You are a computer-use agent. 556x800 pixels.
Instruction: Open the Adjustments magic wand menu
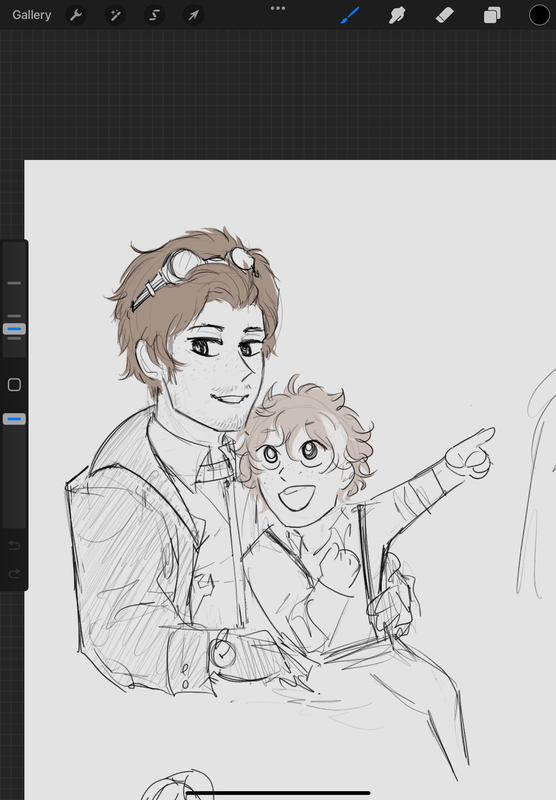pyautogui.click(x=115, y=15)
